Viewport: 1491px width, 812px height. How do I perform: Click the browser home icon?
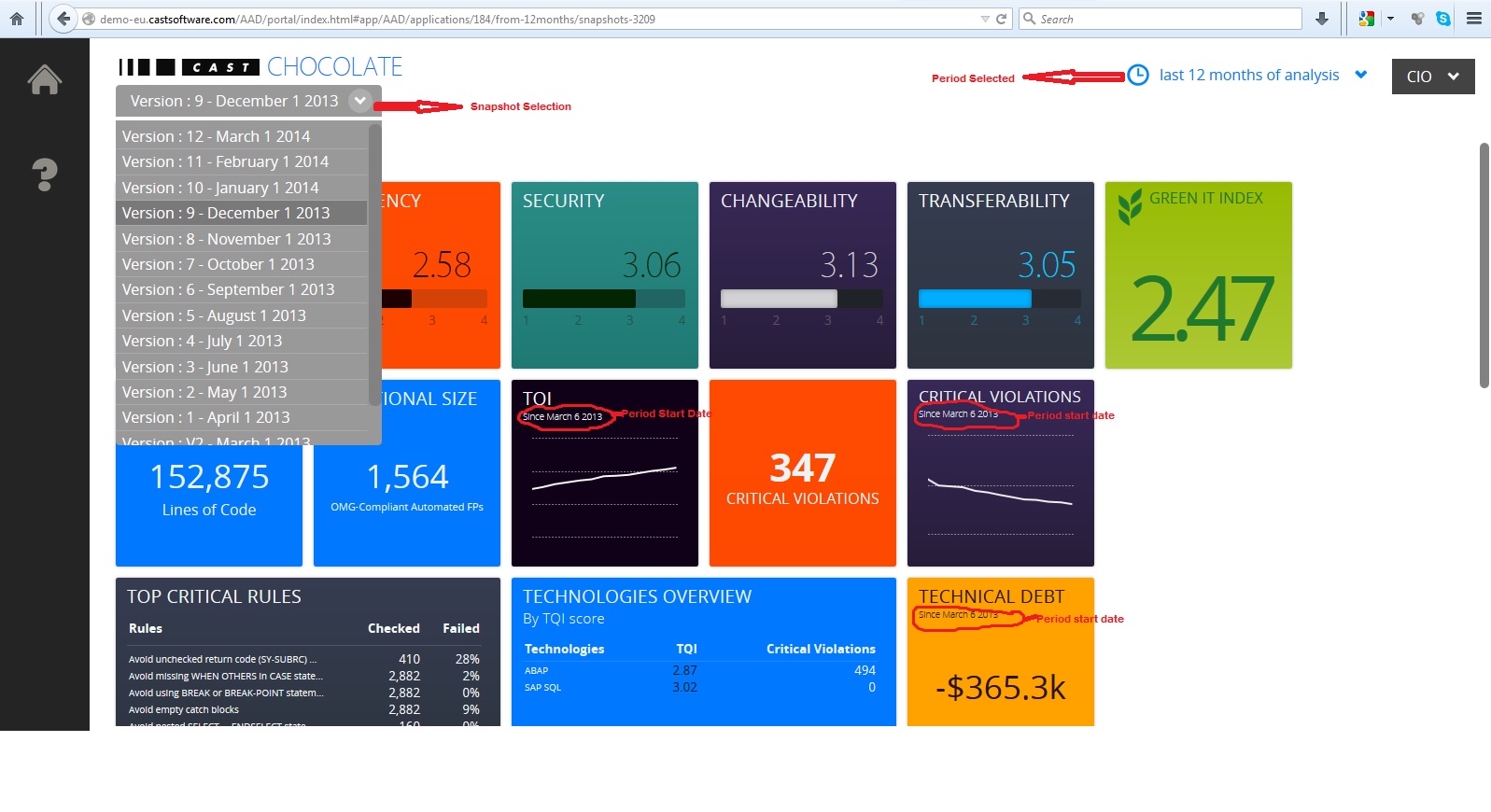[17, 19]
